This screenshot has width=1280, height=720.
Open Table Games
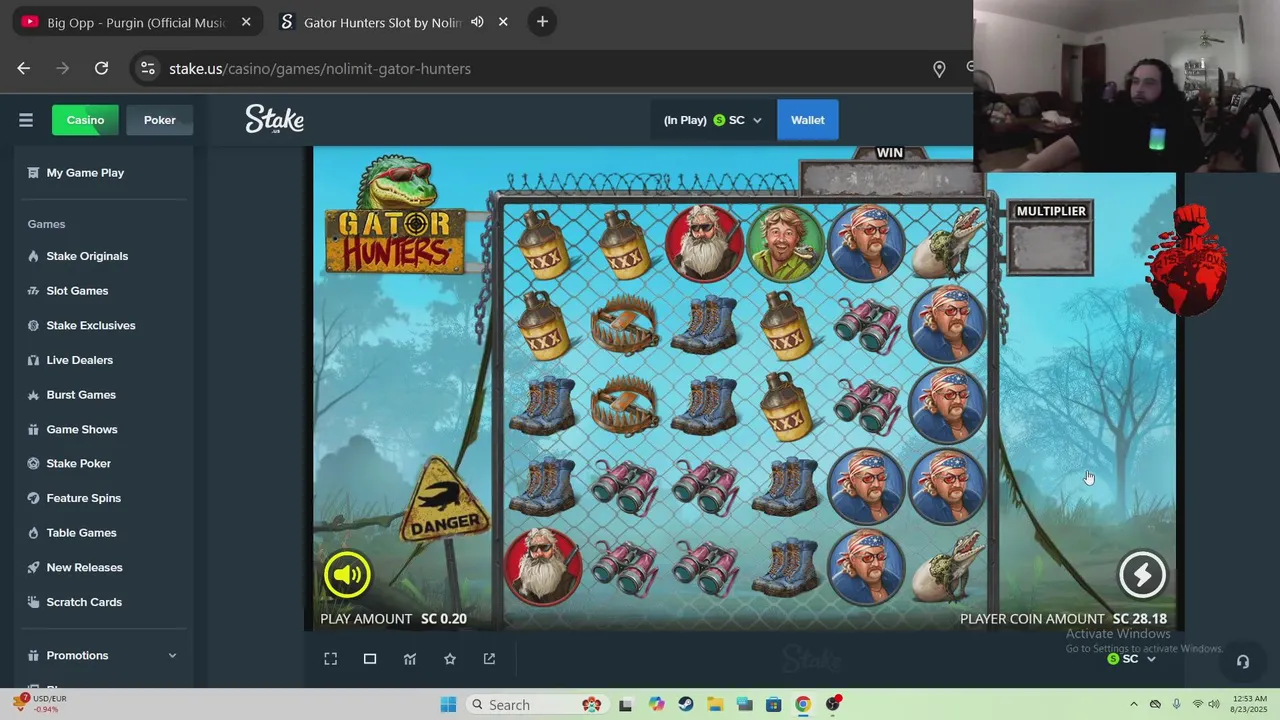pyautogui.click(x=81, y=533)
